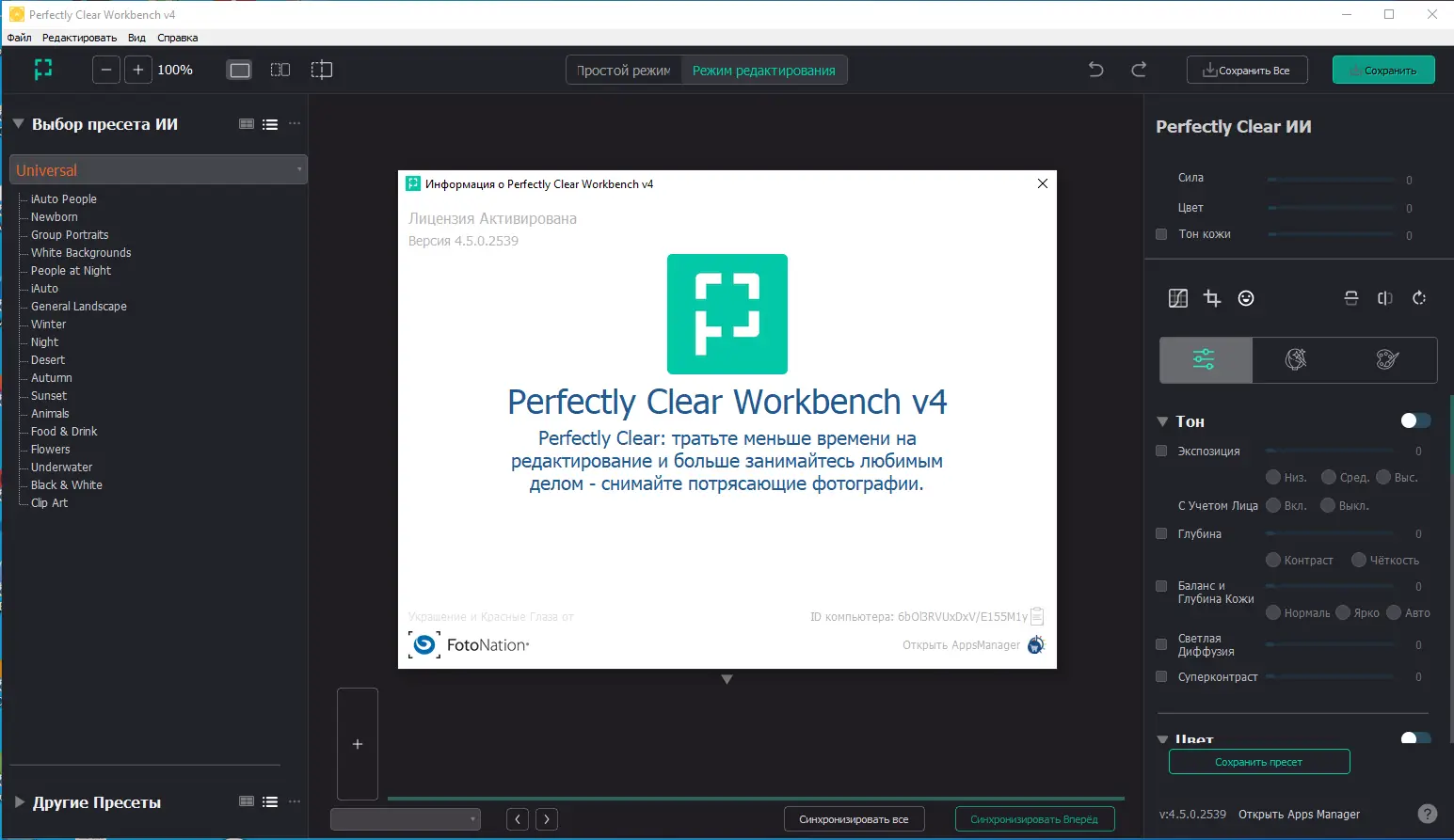1454x840 pixels.
Task: Click the rotate image icon
Action: click(x=1419, y=298)
